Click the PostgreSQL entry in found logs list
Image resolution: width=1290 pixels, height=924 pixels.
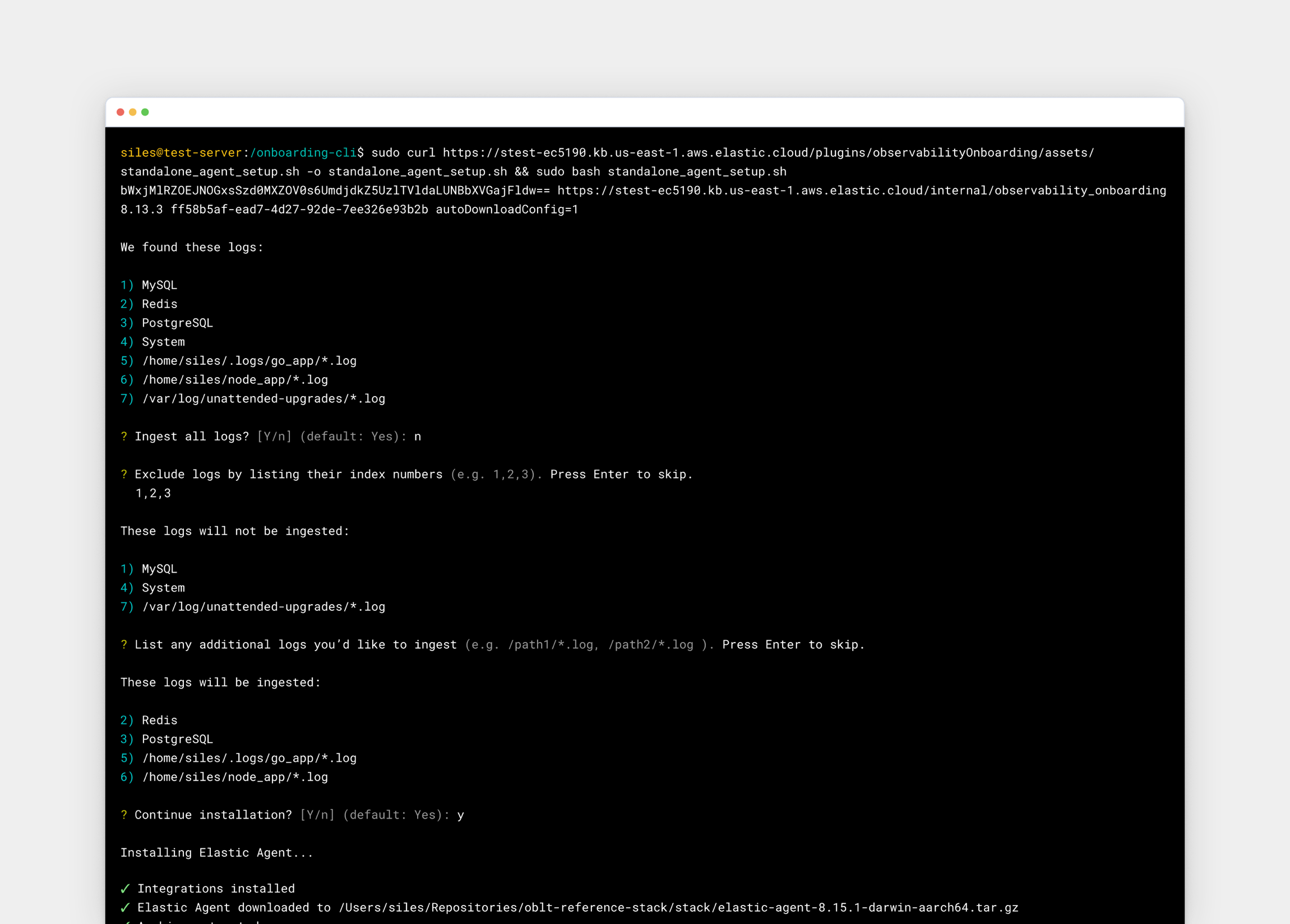point(177,323)
